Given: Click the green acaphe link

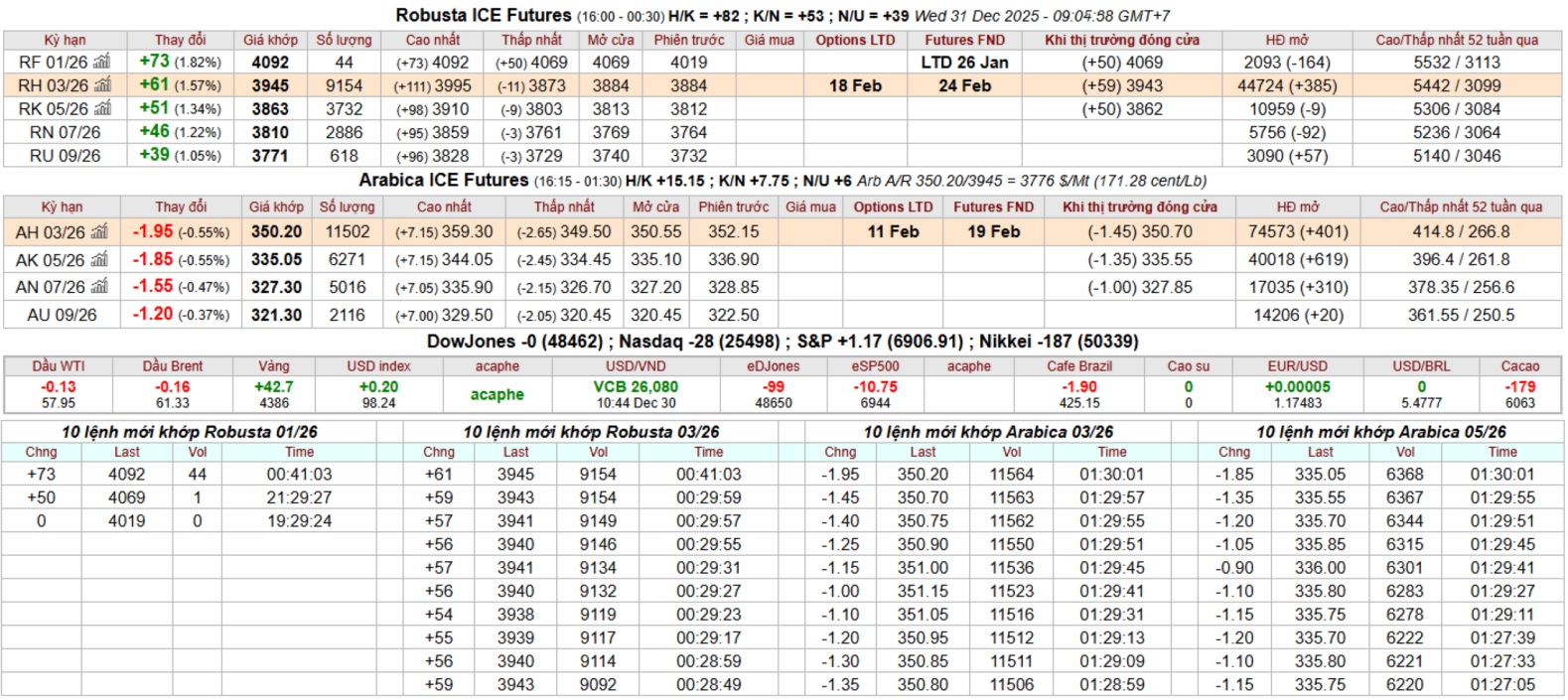Looking at the screenshot, I should point(497,395).
